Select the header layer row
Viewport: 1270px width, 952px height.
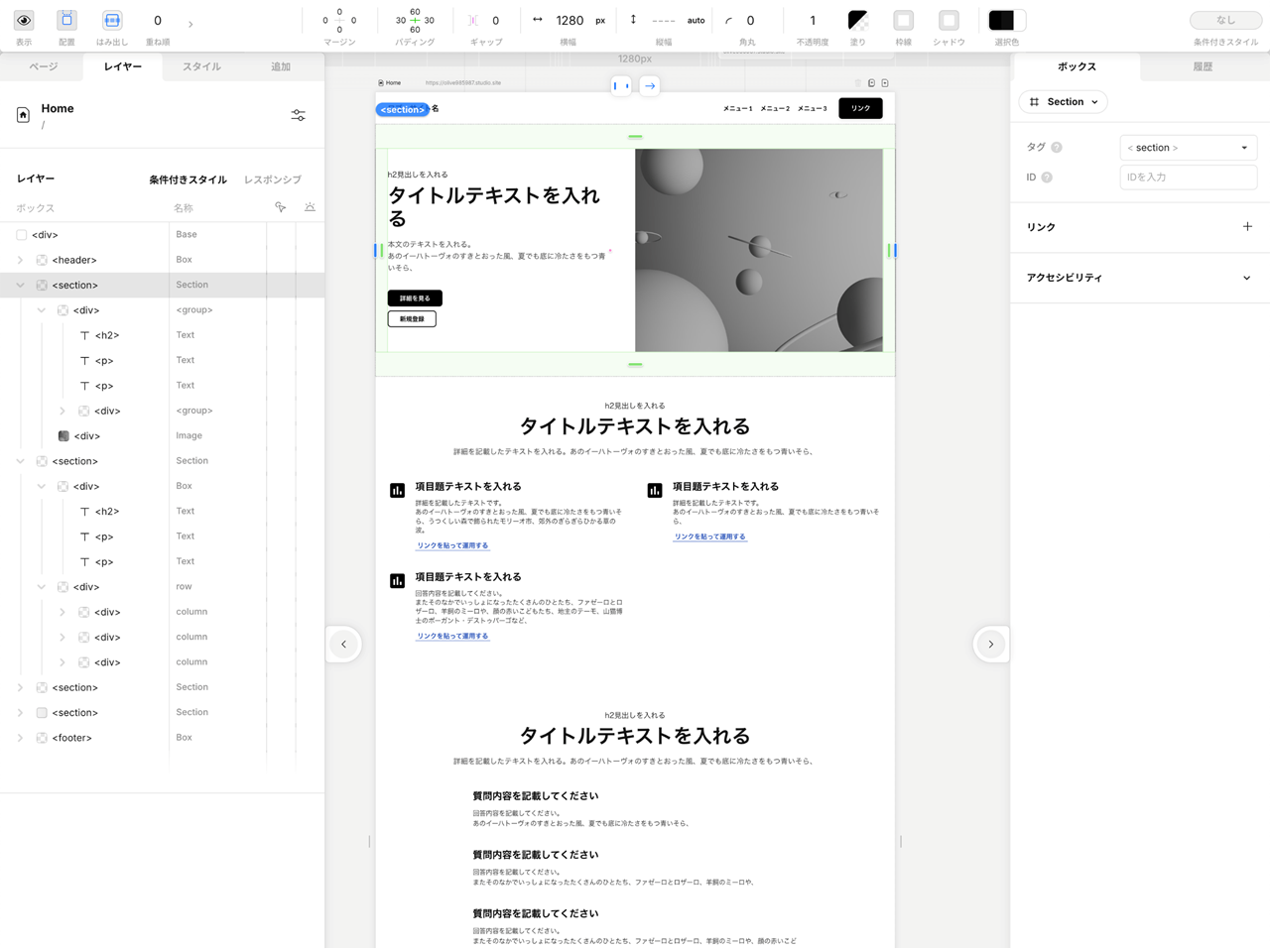tap(162, 260)
